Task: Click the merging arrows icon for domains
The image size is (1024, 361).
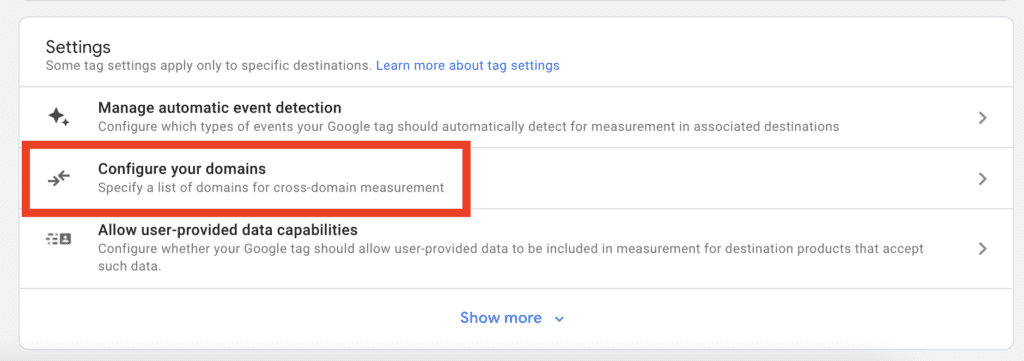Action: coord(59,178)
